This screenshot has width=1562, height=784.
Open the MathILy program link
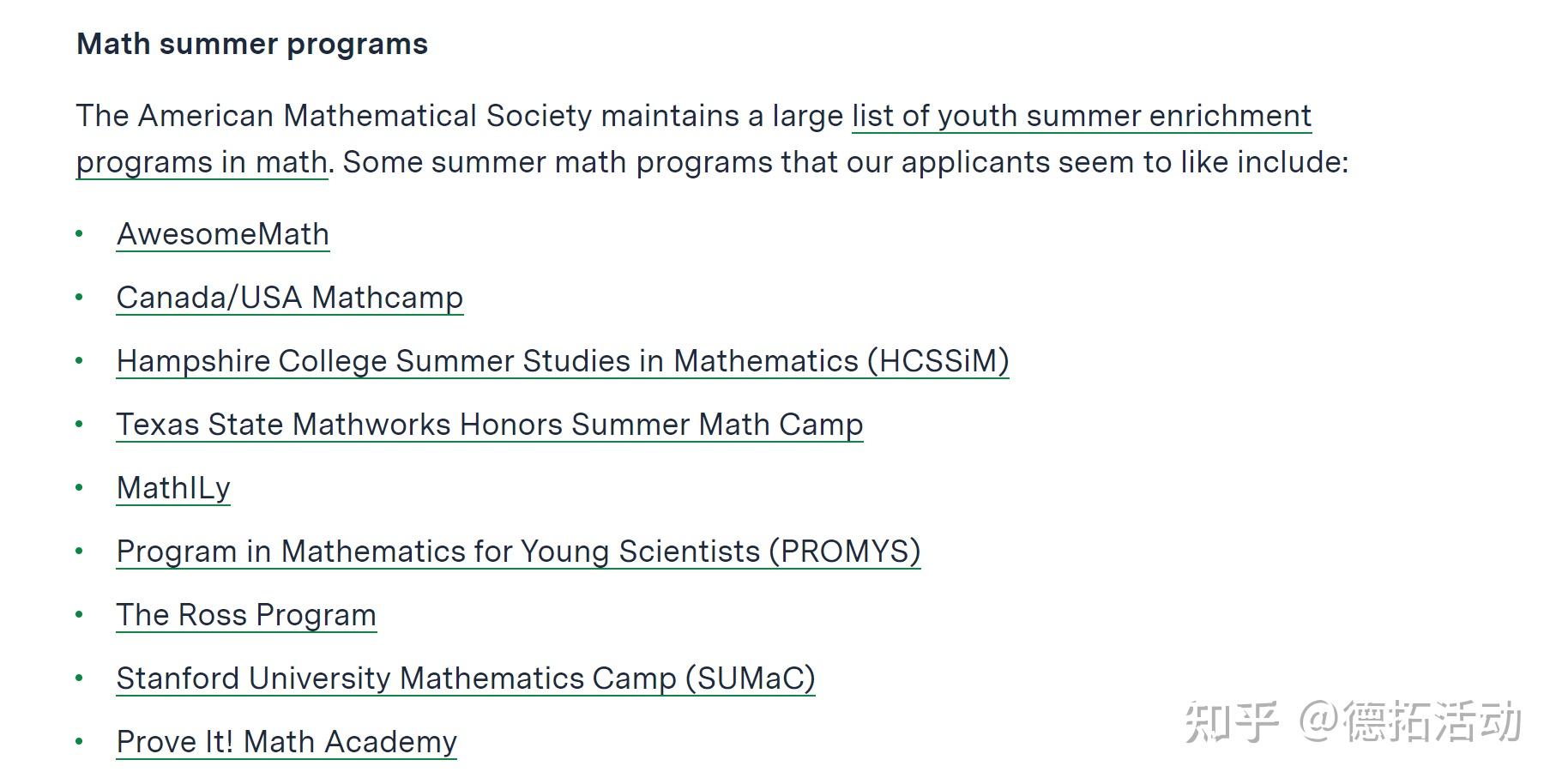pos(173,488)
